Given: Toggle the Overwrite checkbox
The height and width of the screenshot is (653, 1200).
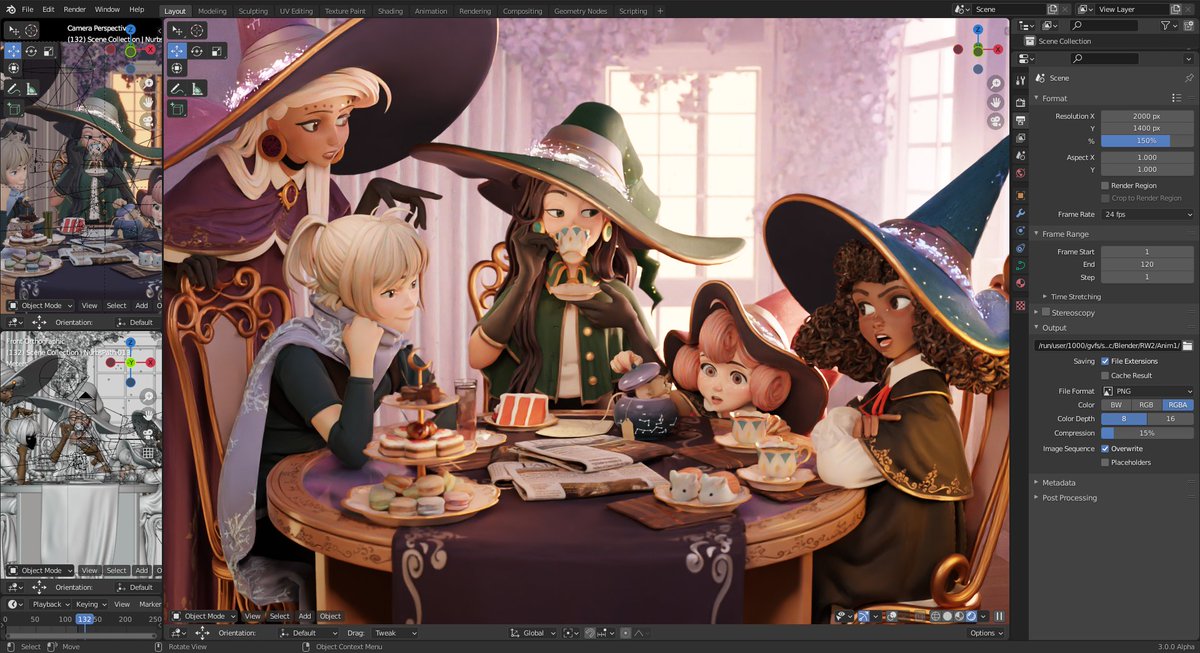Looking at the screenshot, I should (1105, 448).
